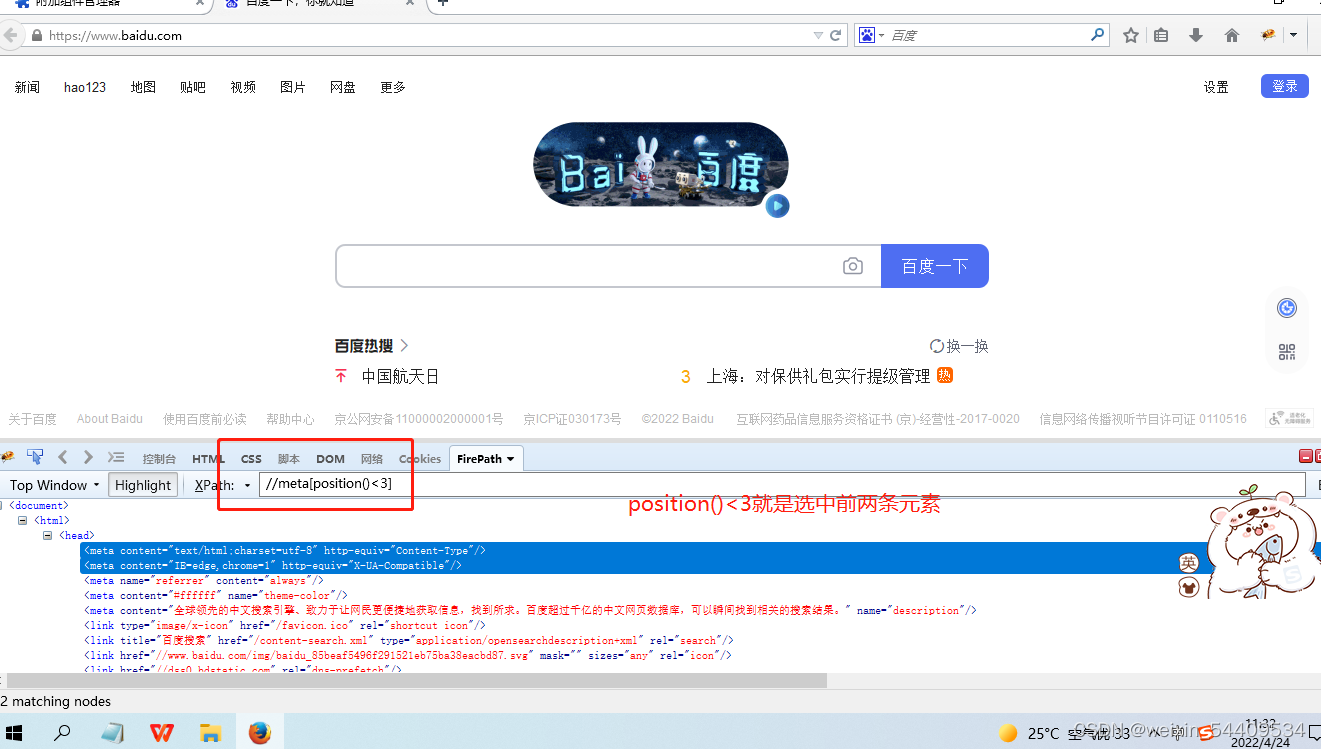This screenshot has width=1321, height=749.
Task: Toggle the Firebug command line icon
Action: point(116,457)
